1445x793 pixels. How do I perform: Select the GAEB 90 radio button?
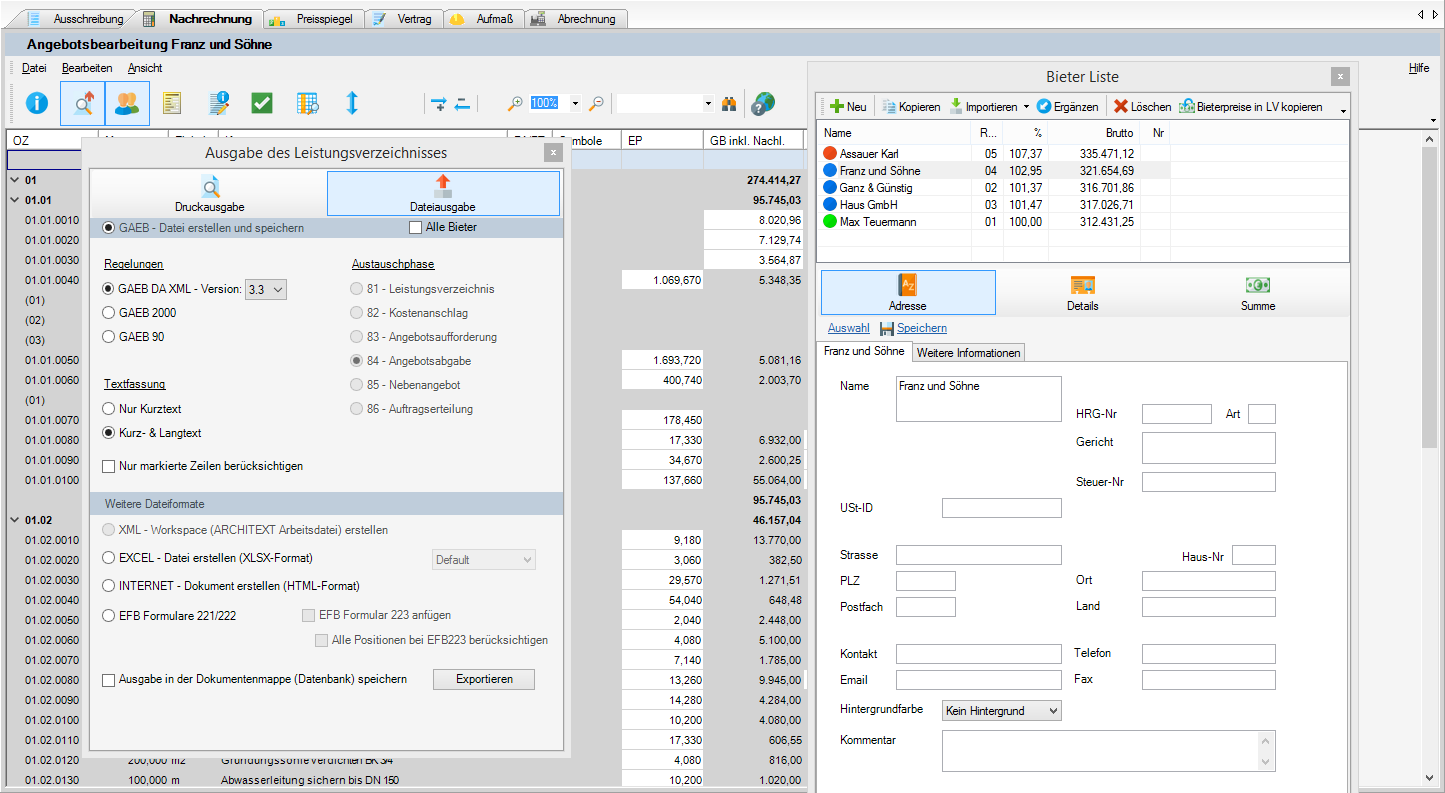point(110,337)
